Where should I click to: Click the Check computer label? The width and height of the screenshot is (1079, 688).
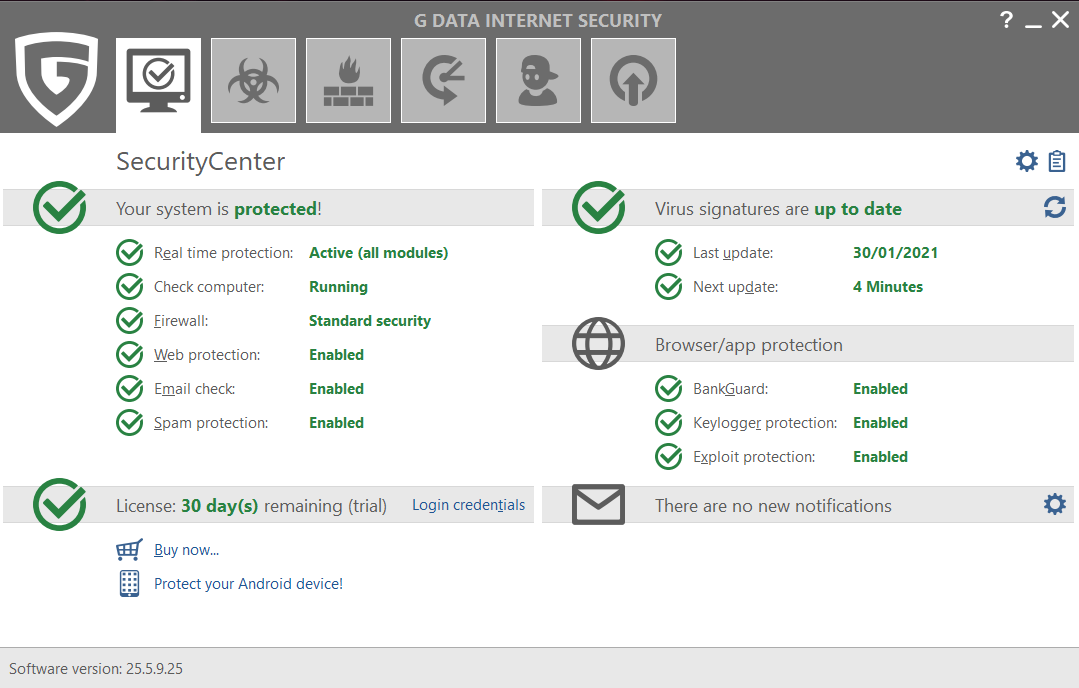(209, 287)
